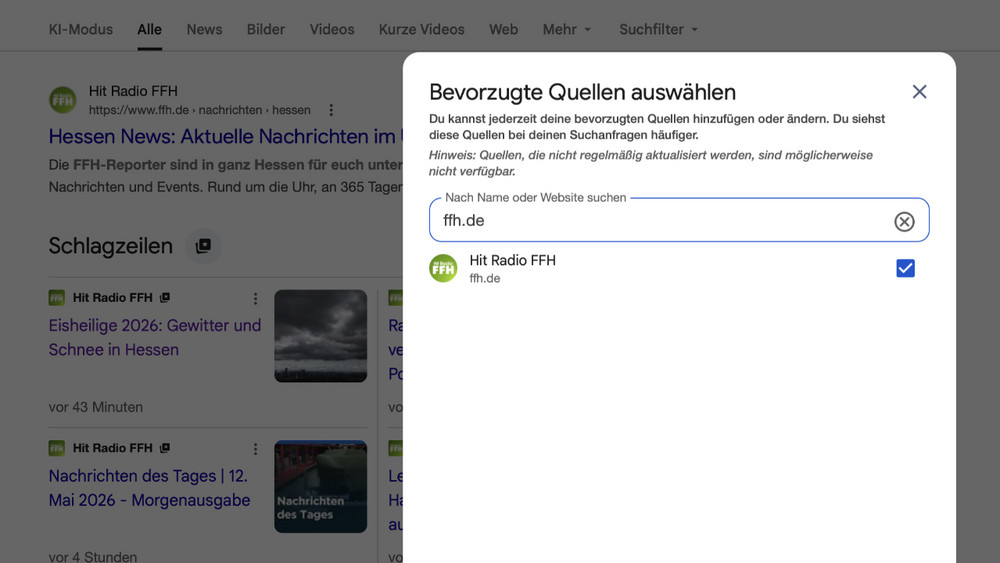Uncheck the Hit Radio FFH source checkbox

tap(905, 268)
